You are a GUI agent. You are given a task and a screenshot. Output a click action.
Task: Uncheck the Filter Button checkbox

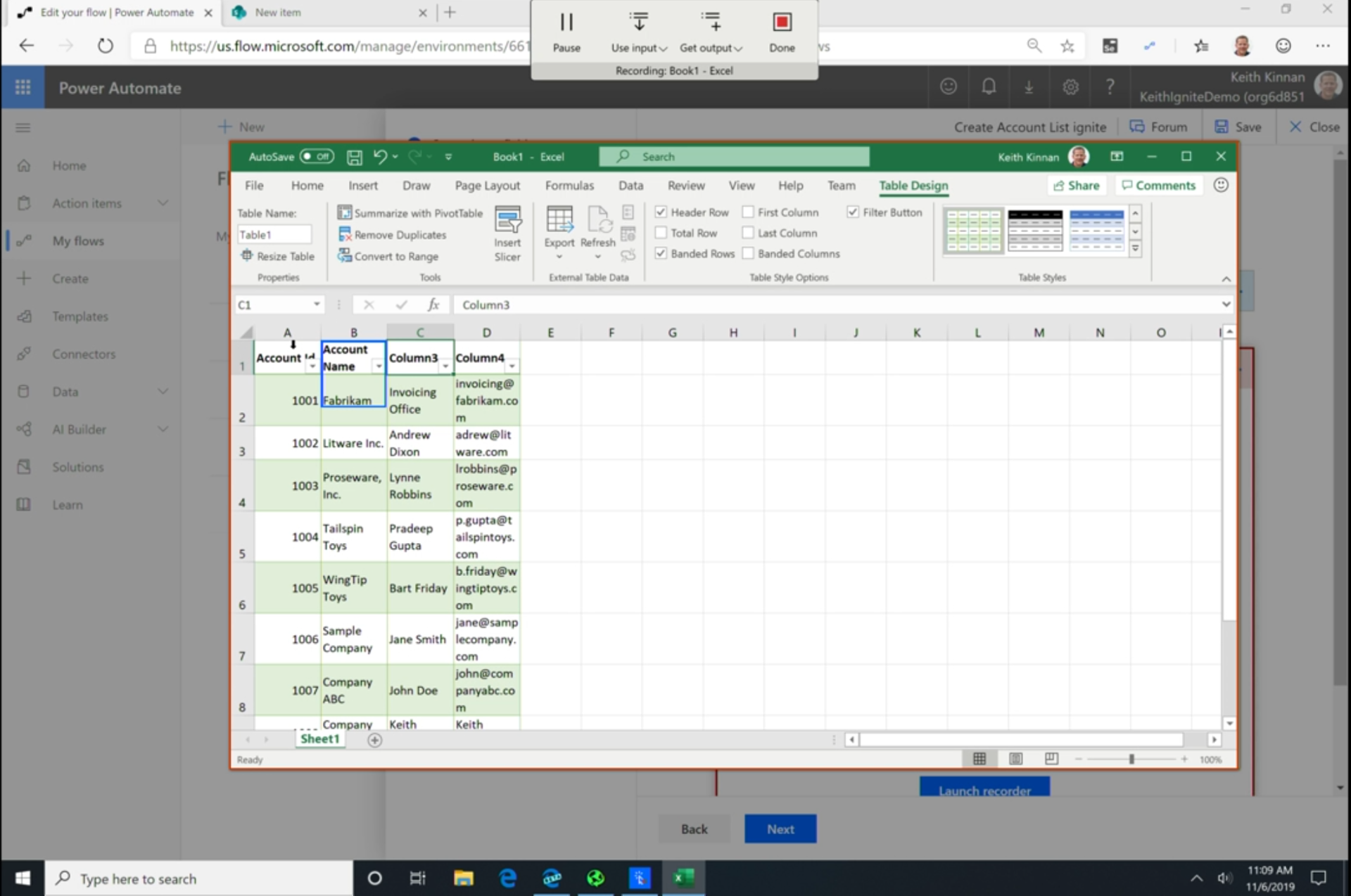pyautogui.click(x=853, y=212)
